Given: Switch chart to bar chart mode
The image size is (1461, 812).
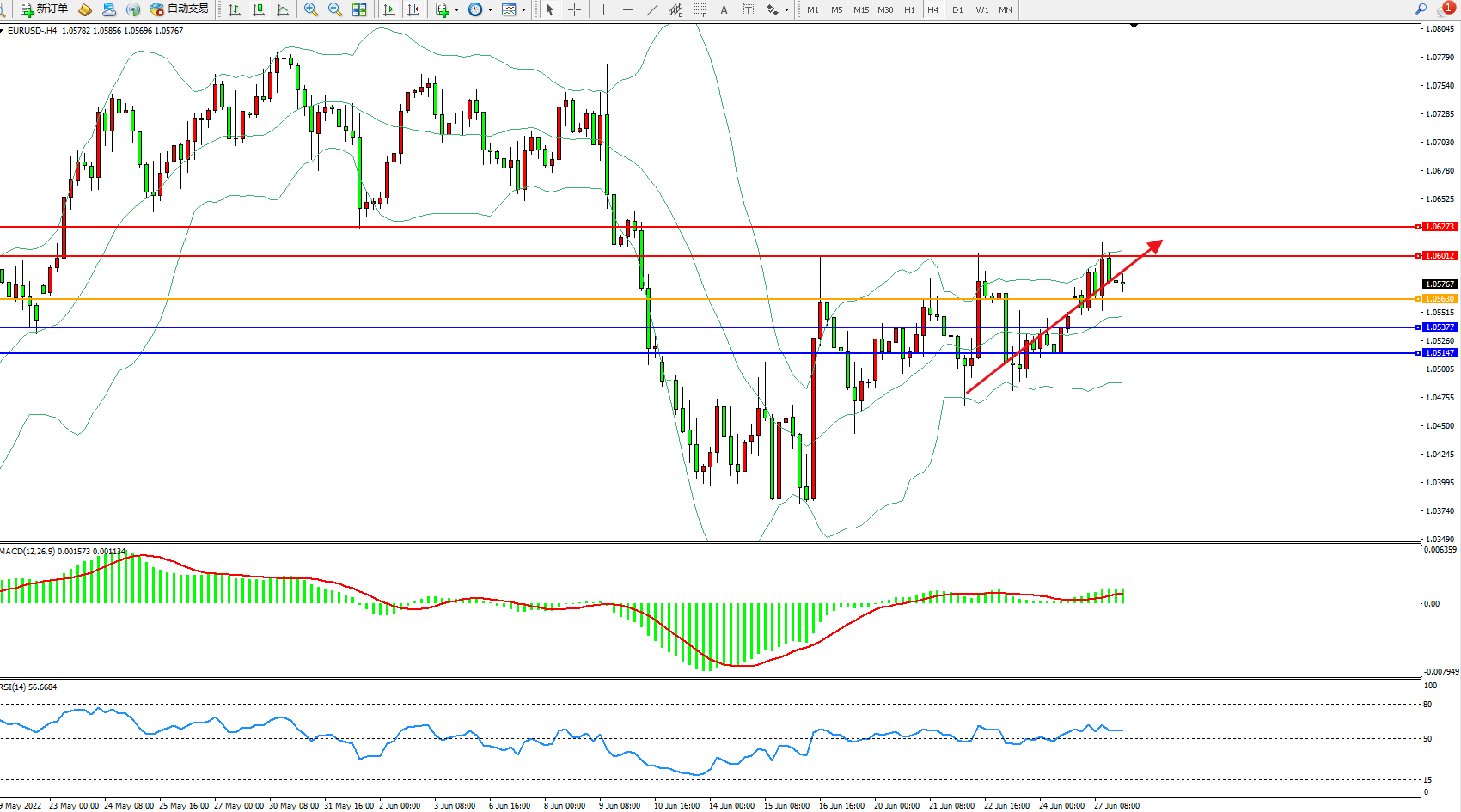Looking at the screenshot, I should (235, 9).
